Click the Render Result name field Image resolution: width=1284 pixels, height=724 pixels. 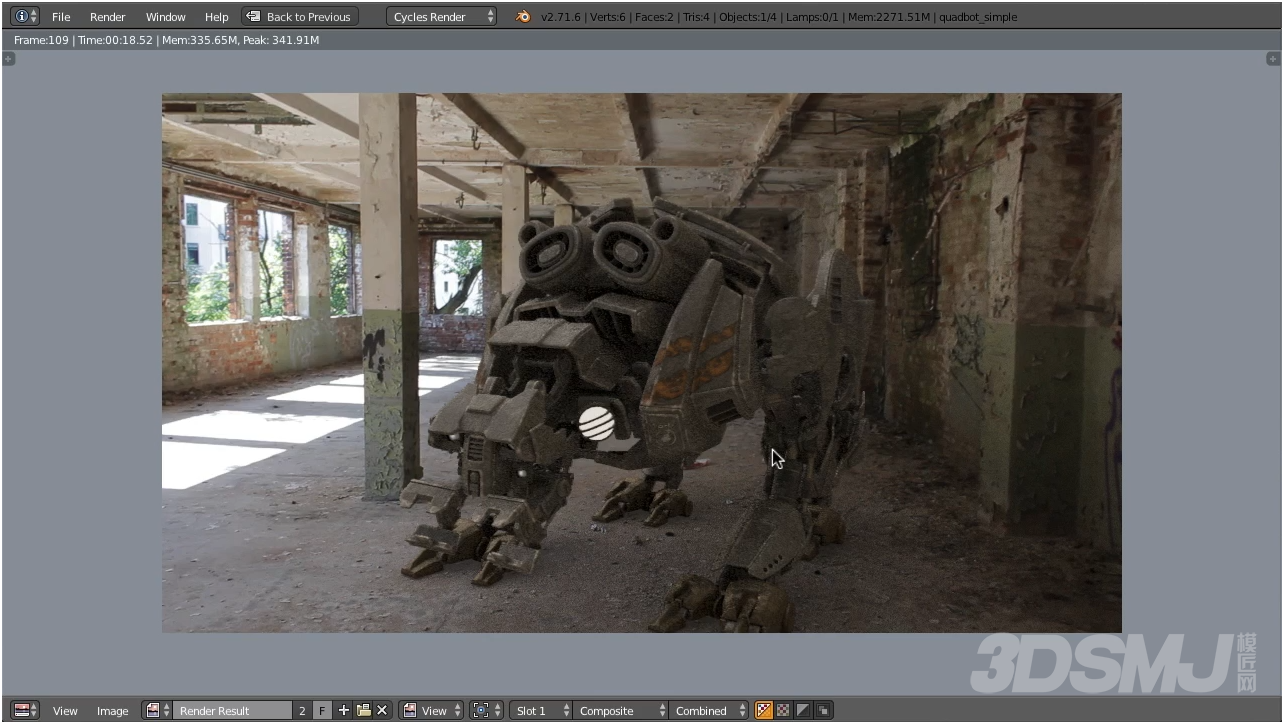coord(233,711)
